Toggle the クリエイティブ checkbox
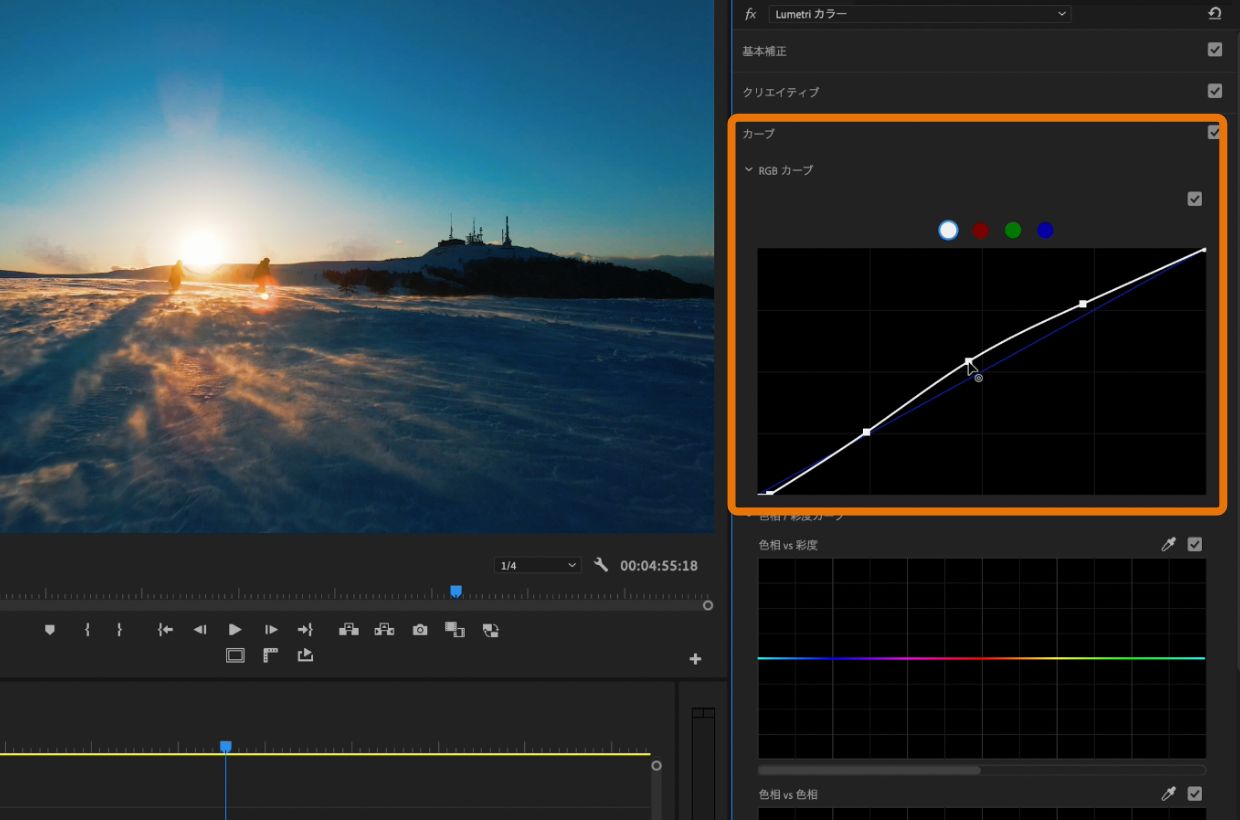 1215,91
